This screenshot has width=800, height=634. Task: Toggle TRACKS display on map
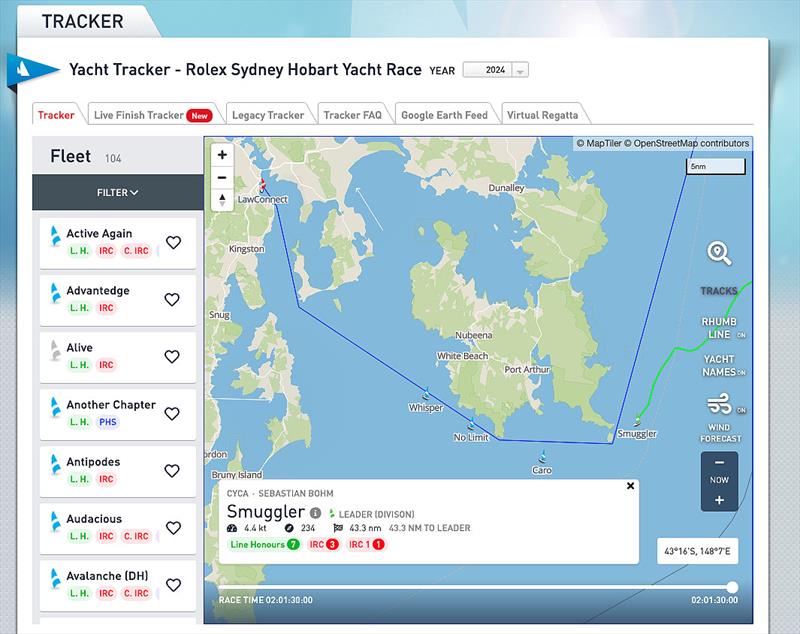click(x=719, y=291)
